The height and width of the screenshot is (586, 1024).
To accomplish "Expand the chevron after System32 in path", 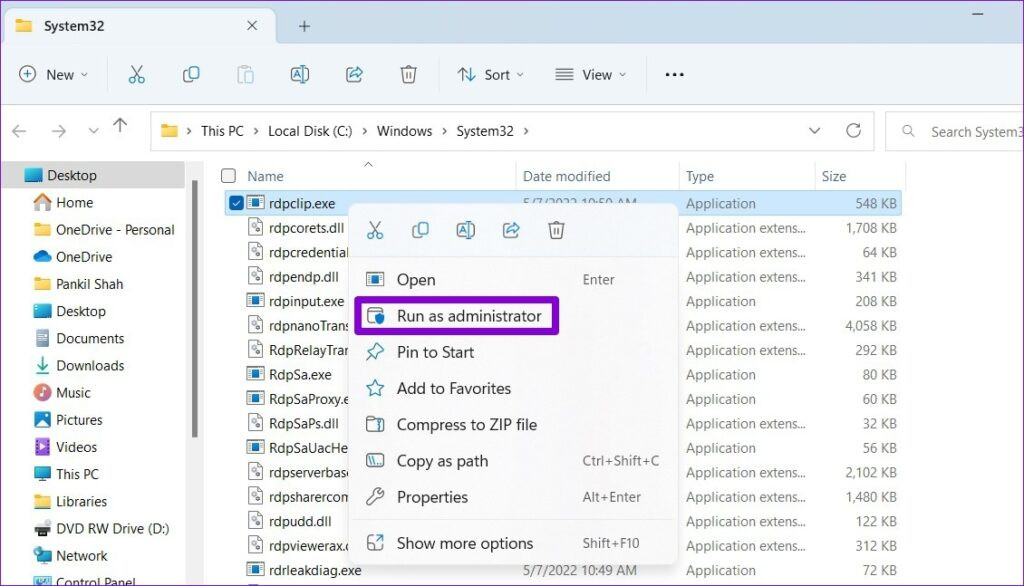I will tap(526, 131).
